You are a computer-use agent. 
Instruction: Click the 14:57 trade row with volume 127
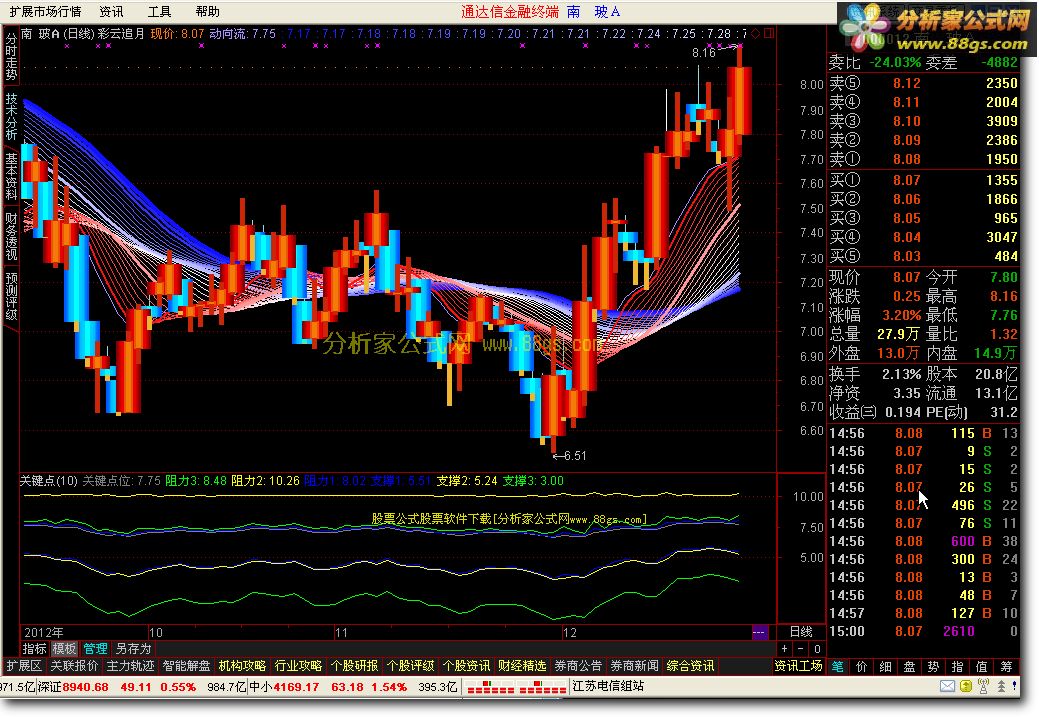923,614
